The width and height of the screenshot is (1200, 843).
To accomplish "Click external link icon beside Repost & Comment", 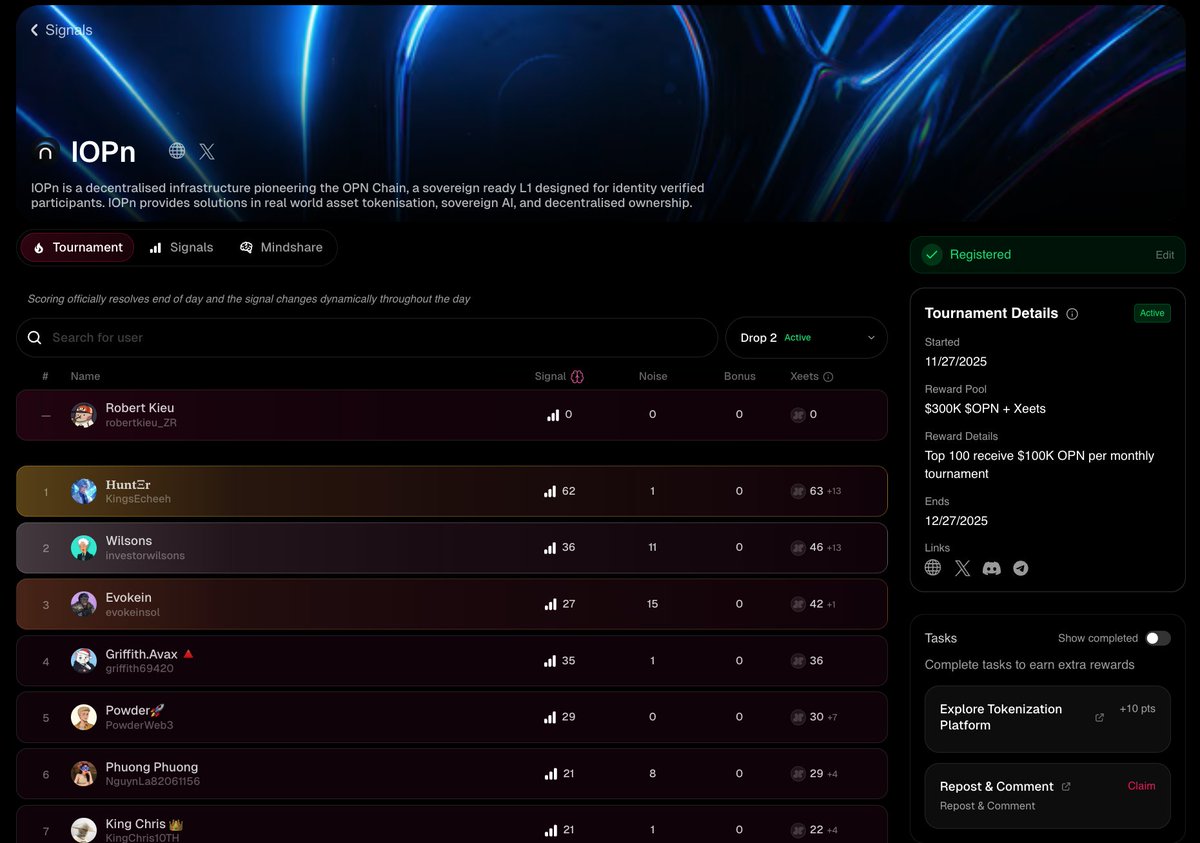I will (1066, 787).
